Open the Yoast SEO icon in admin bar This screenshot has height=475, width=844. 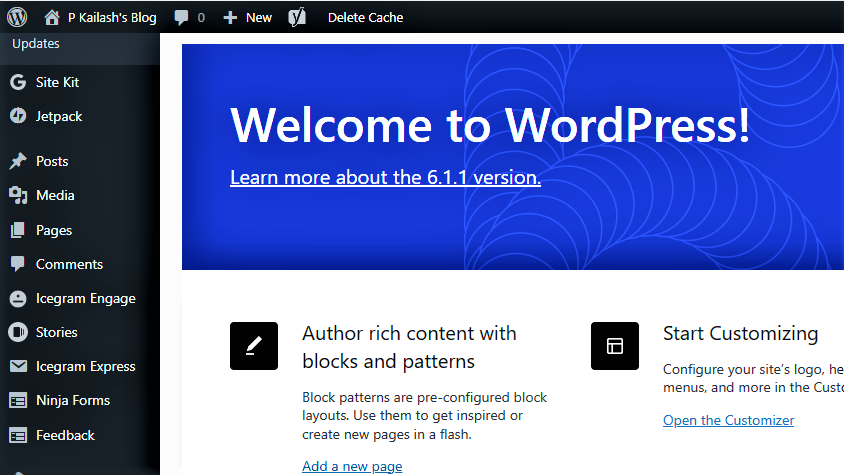(297, 17)
